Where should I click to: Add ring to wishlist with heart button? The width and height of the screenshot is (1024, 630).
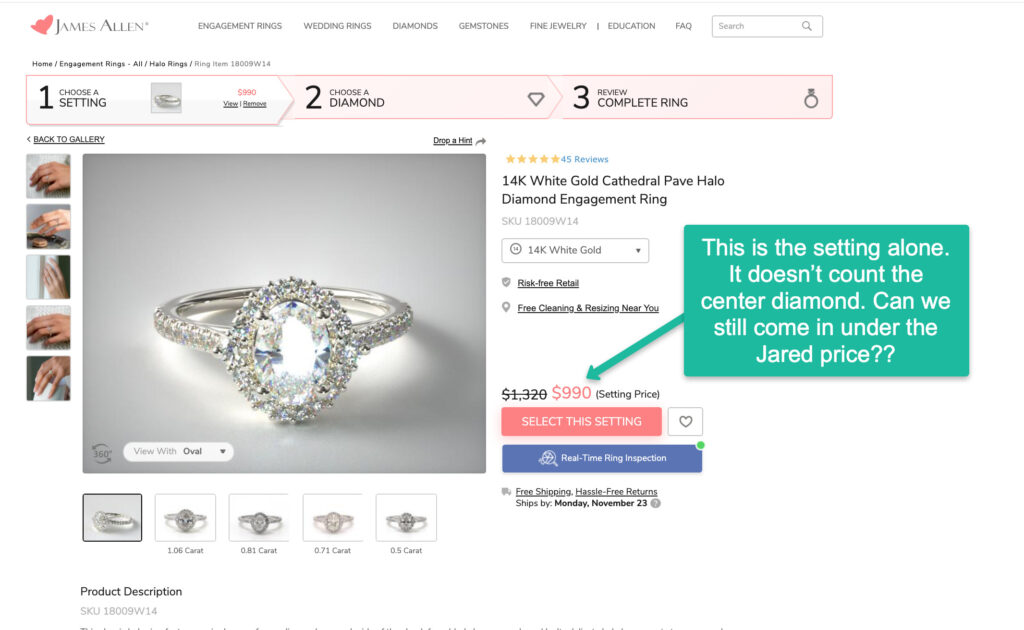pyautogui.click(x=685, y=422)
